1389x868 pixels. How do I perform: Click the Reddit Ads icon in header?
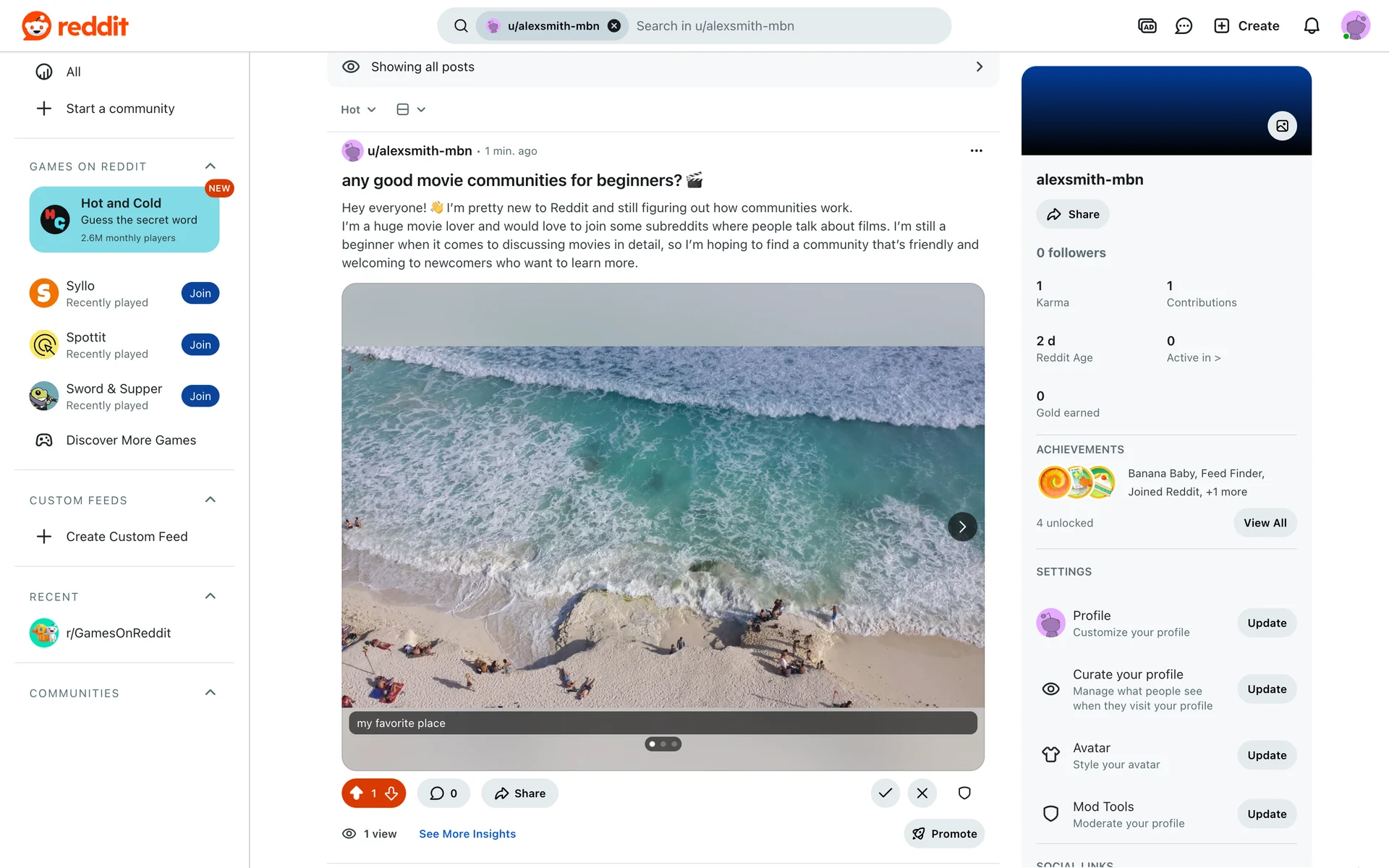coord(1147,26)
